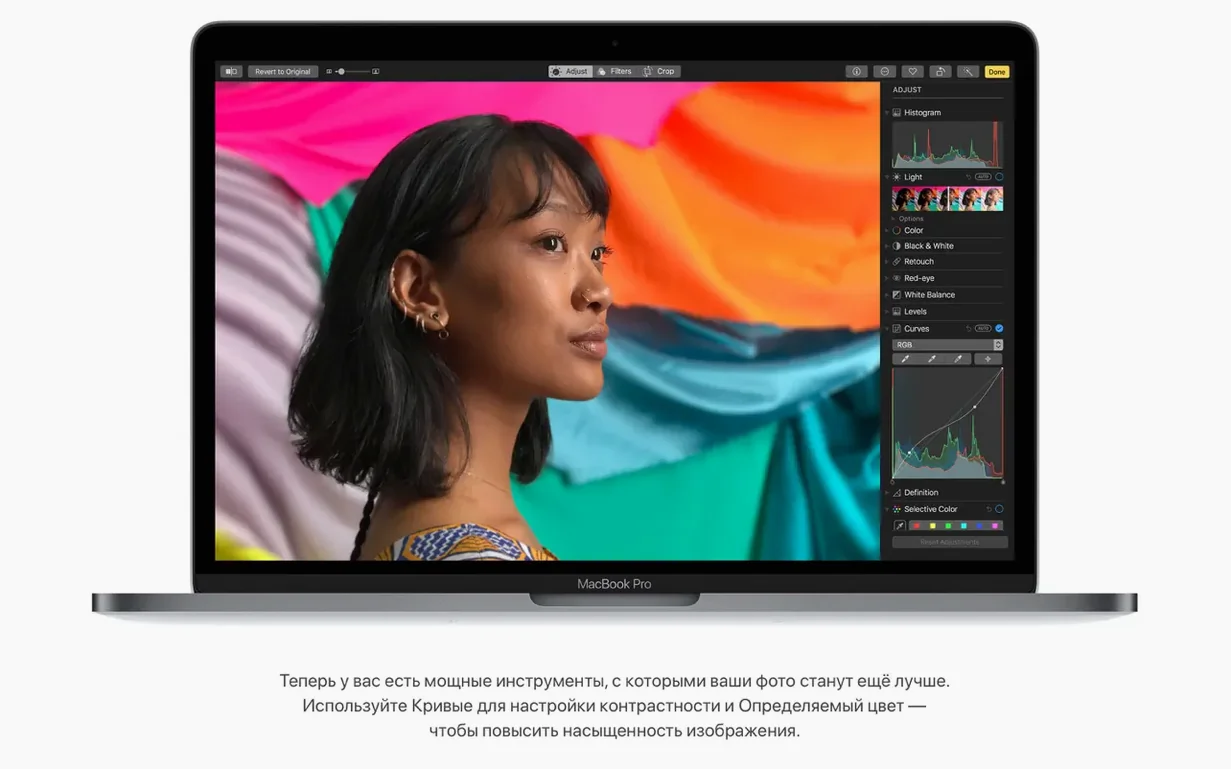This screenshot has width=1231, height=769.
Task: Collapse the Histogram section
Action: pyautogui.click(x=887, y=113)
